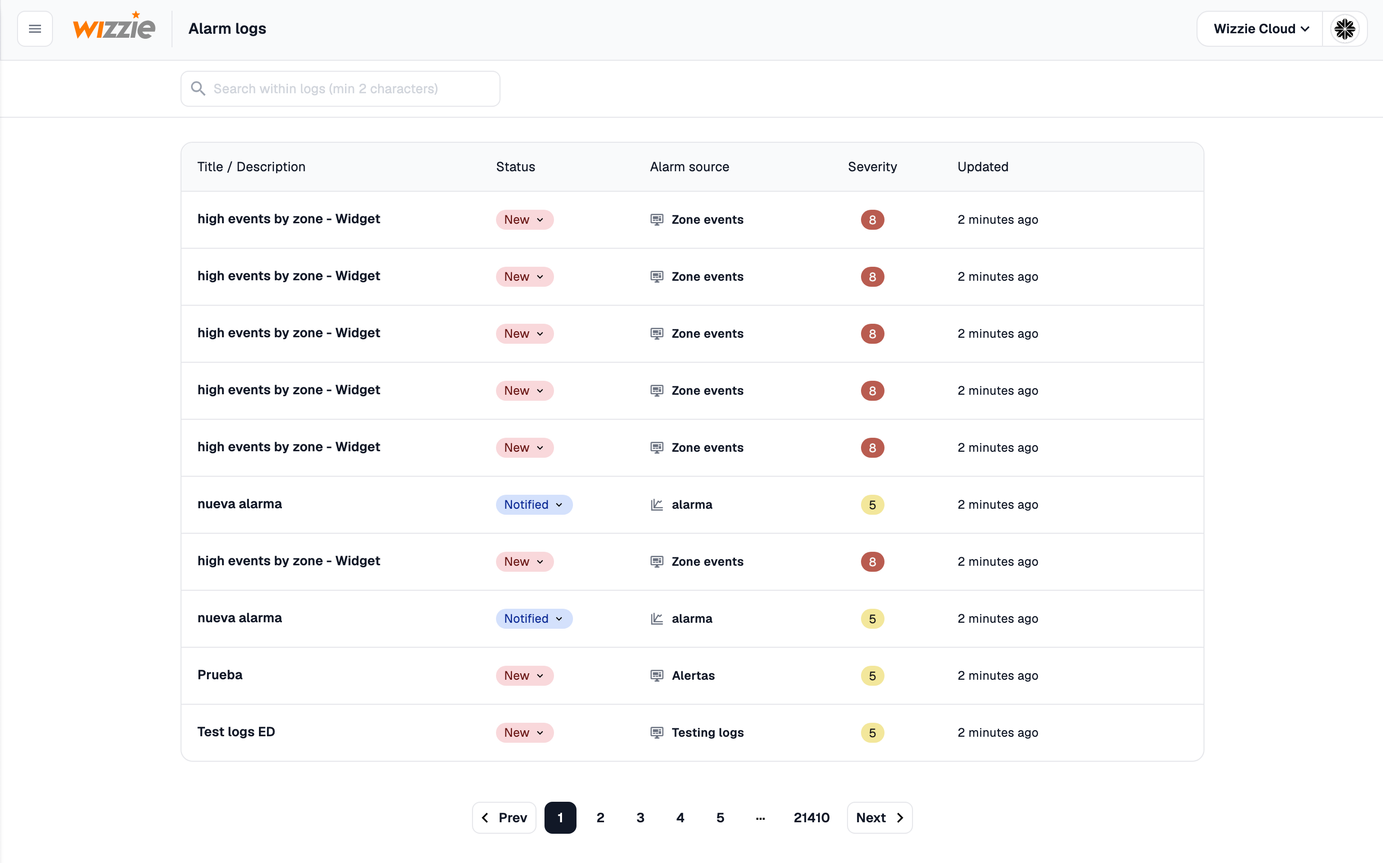Open the user avatar menu

point(1344,29)
